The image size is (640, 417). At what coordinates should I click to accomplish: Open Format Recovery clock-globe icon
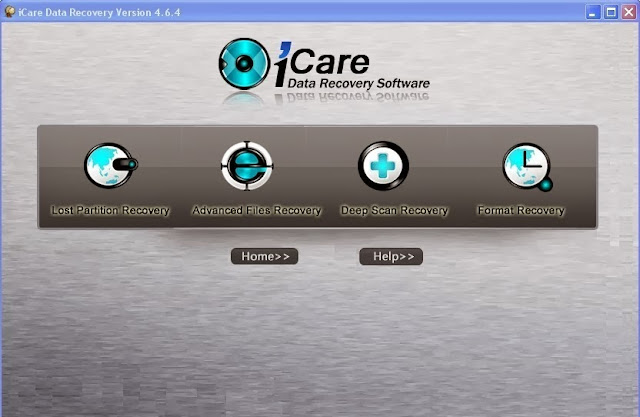527,166
